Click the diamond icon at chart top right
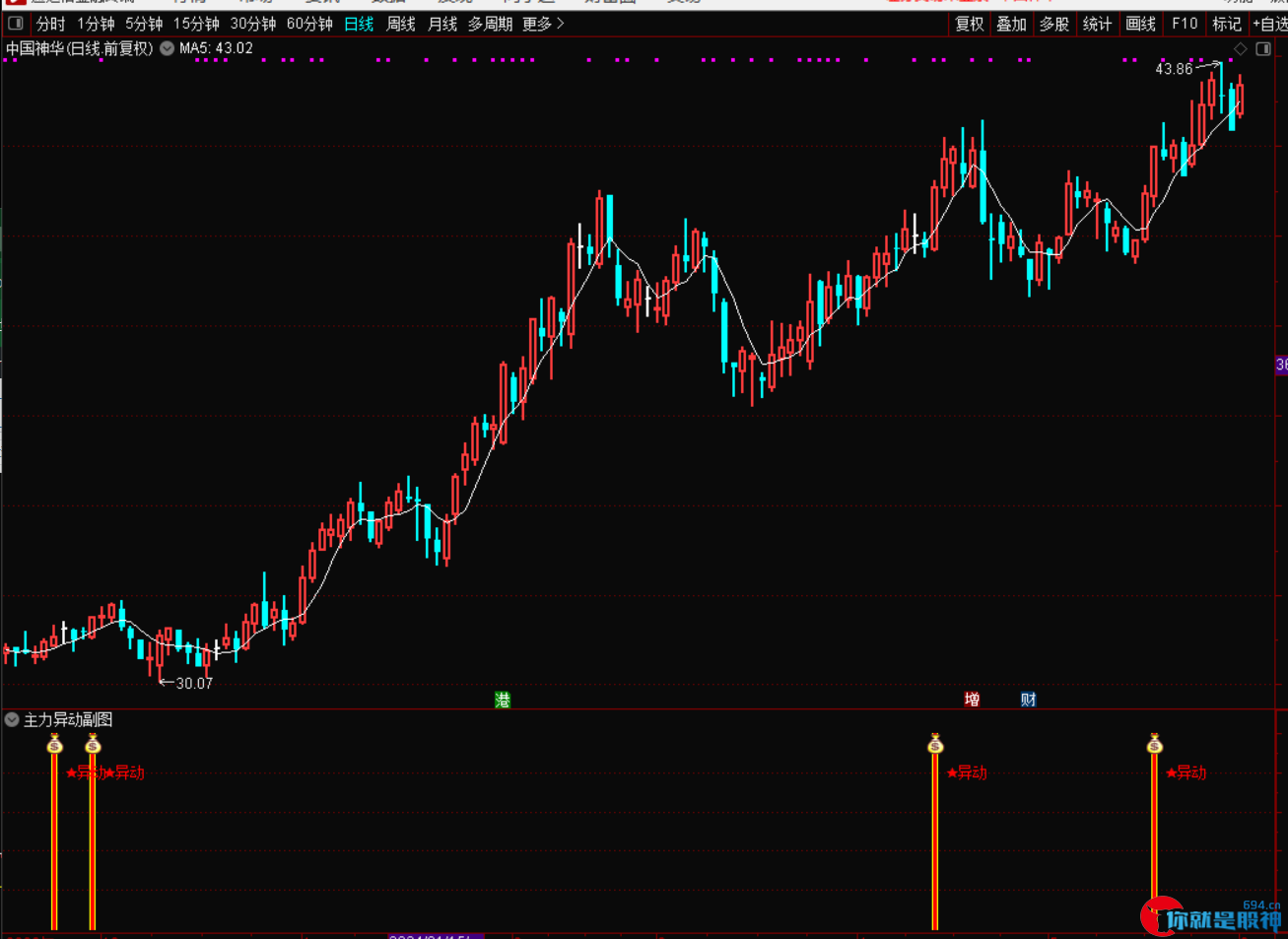 click(x=1241, y=48)
